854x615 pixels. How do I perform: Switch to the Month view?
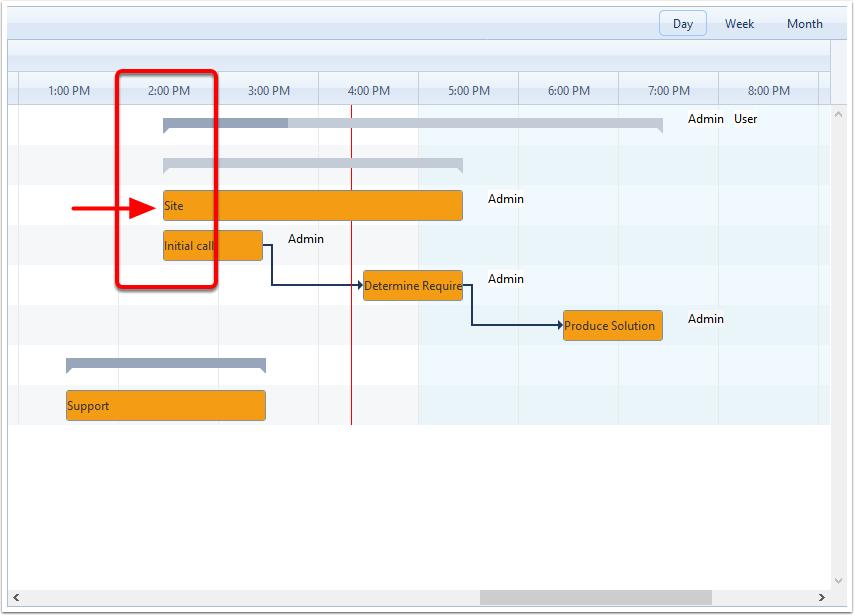tap(804, 23)
